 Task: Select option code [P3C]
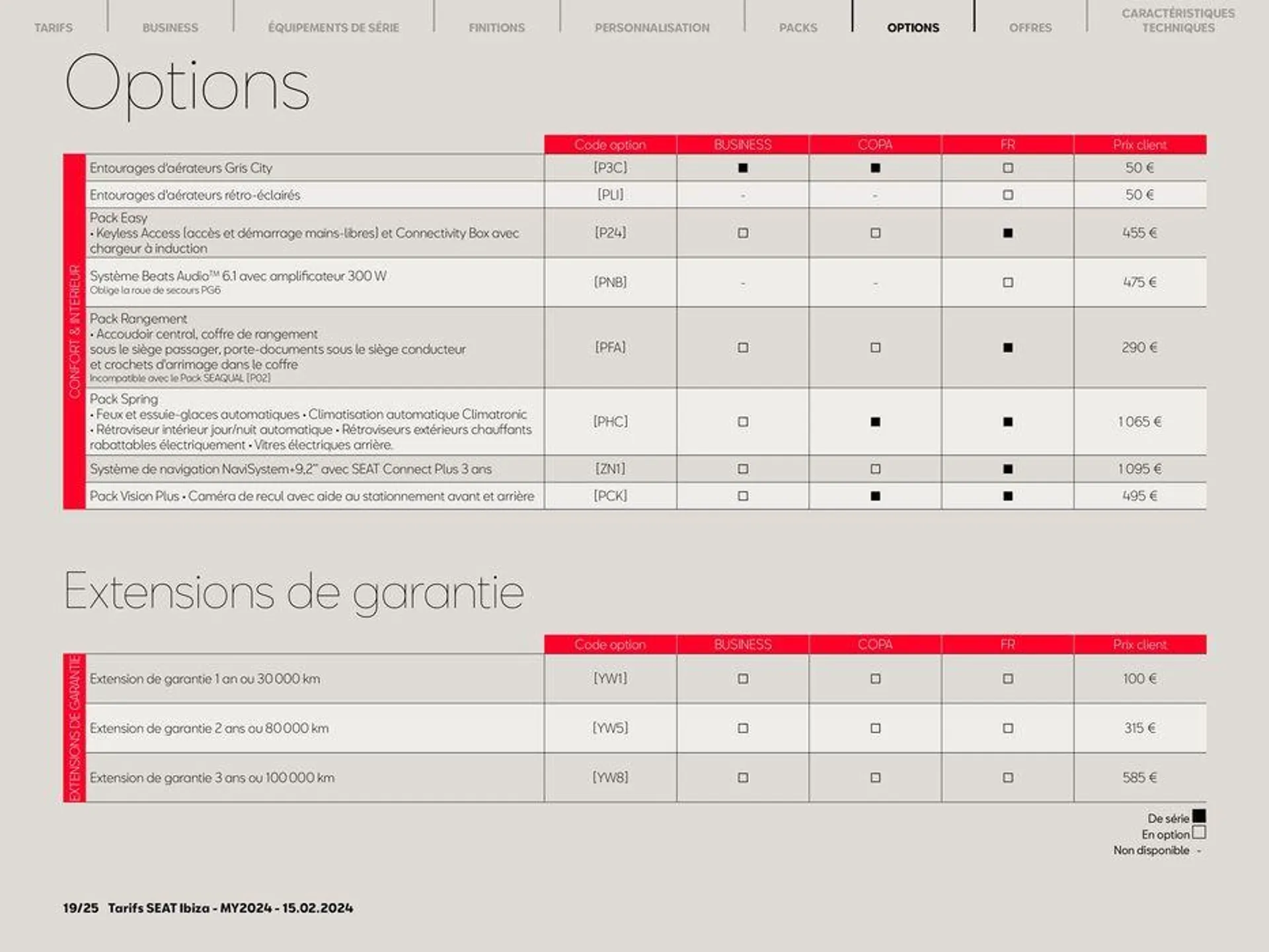(x=610, y=168)
